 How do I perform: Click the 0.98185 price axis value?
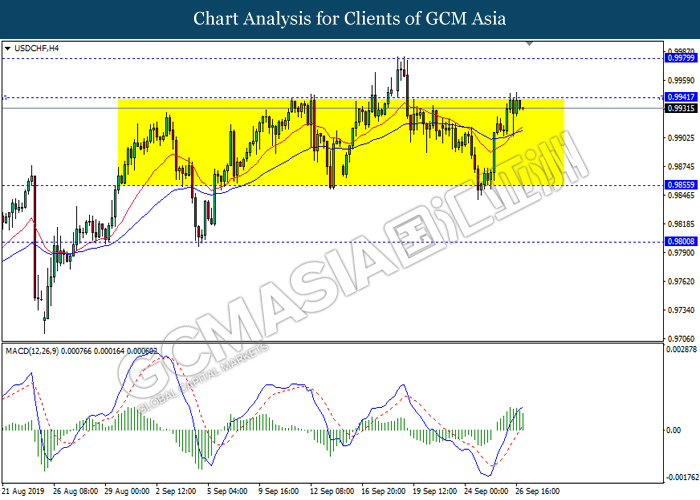pos(681,224)
